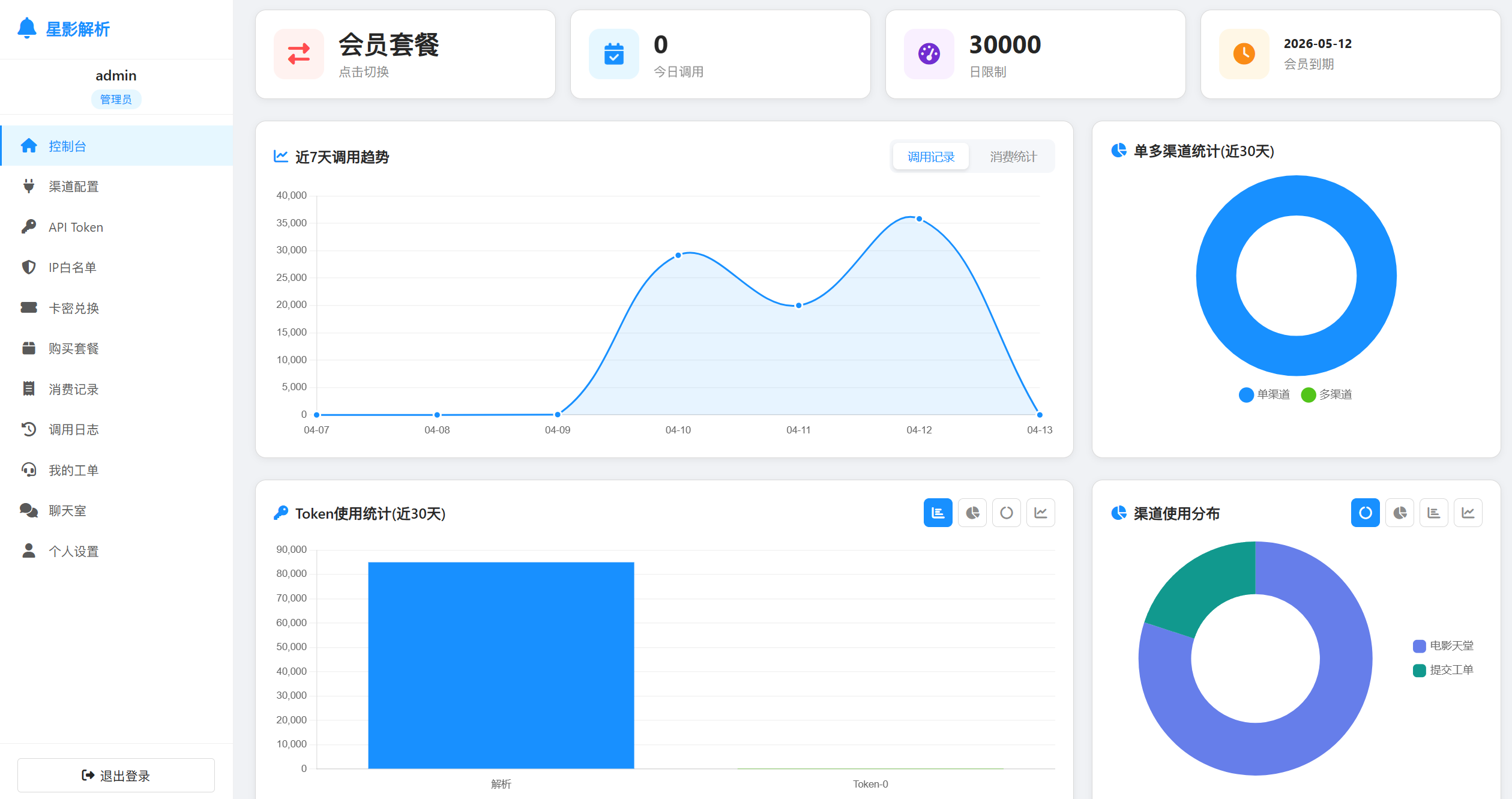Screen dimensions: 1512x799
Task: Click the 04-12 peak data point
Action: point(919,219)
